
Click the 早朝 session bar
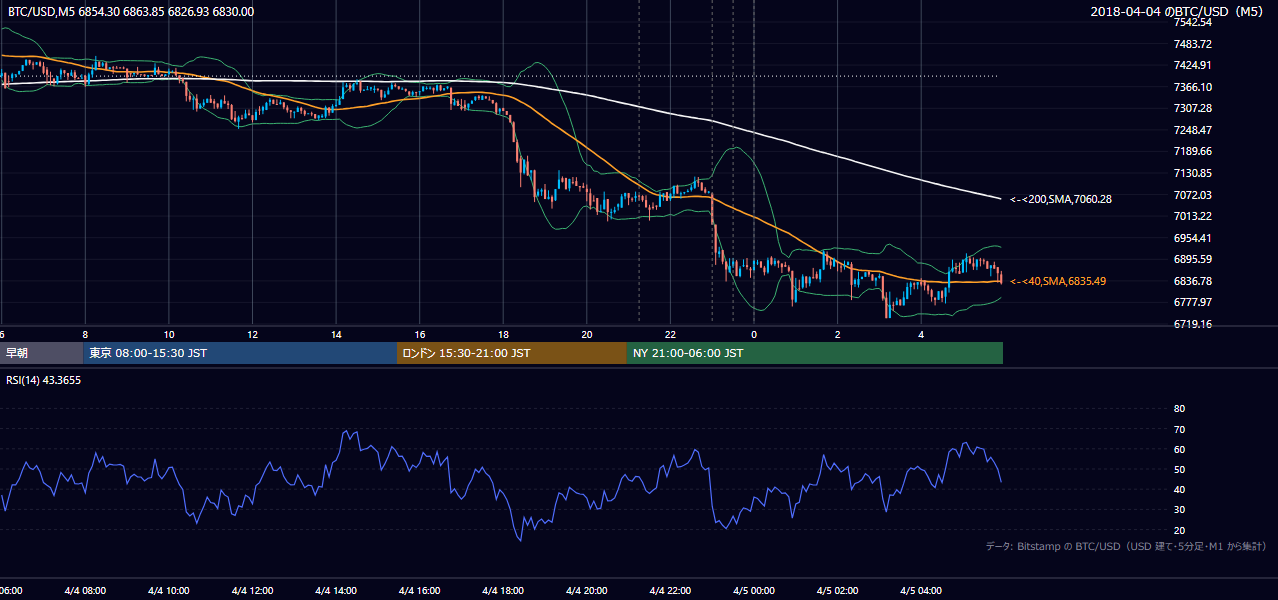coord(41,353)
